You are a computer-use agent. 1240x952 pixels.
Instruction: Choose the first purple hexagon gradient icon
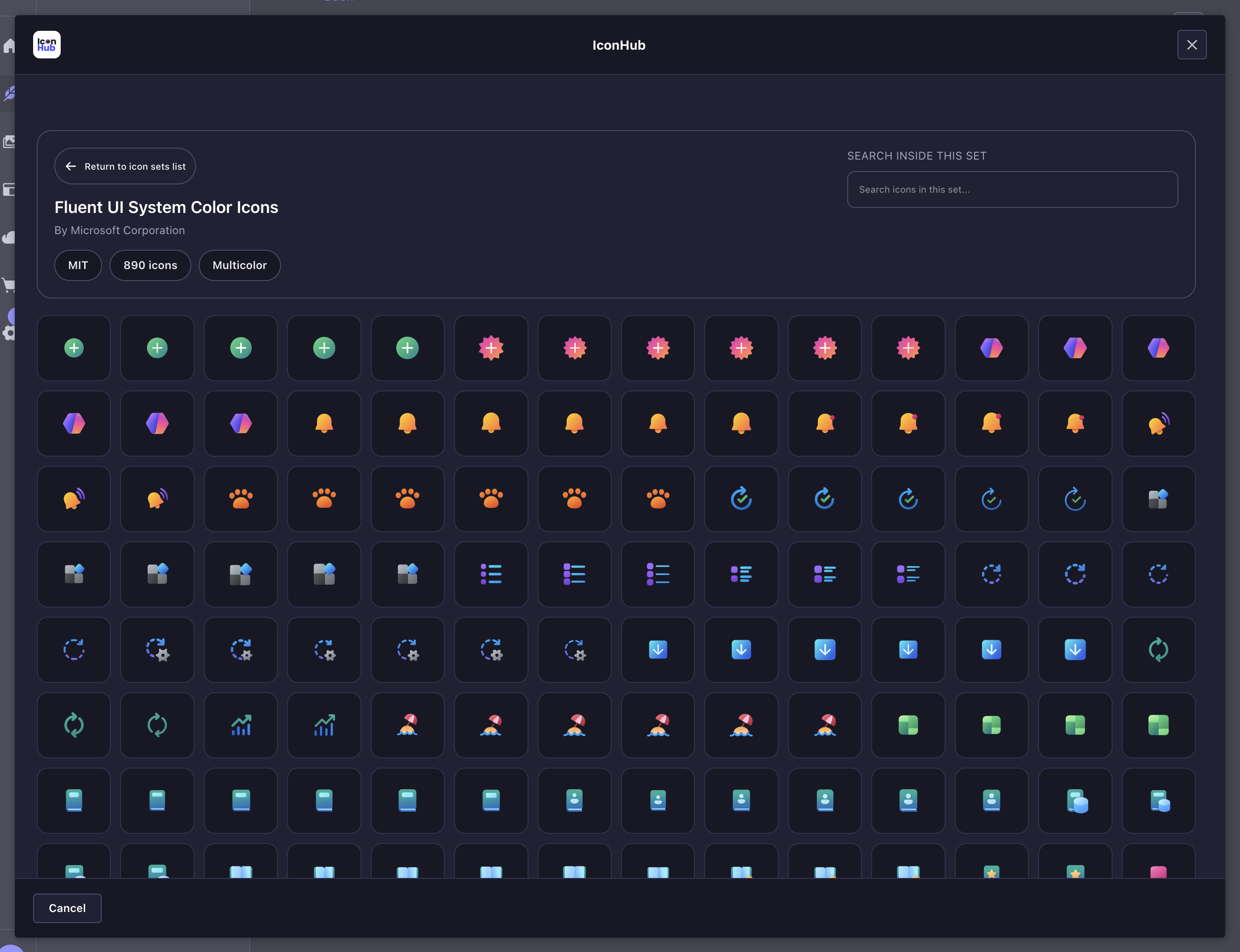pyautogui.click(x=991, y=348)
